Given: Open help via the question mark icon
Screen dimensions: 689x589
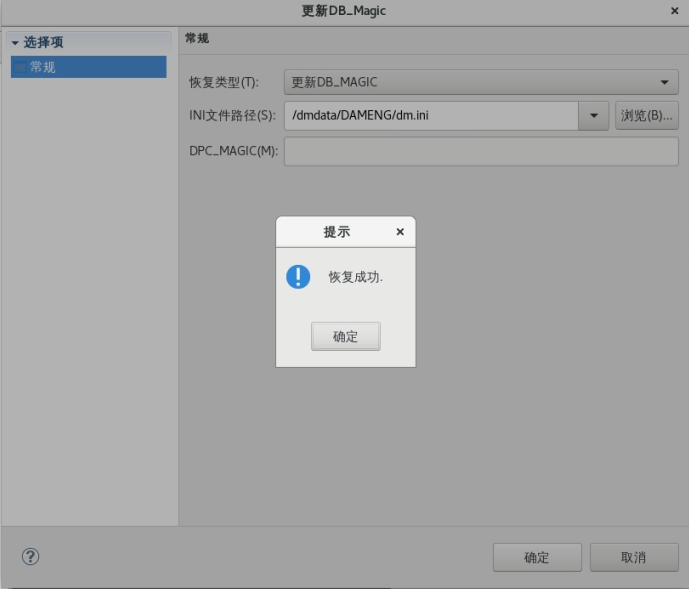Looking at the screenshot, I should (x=30, y=557).
